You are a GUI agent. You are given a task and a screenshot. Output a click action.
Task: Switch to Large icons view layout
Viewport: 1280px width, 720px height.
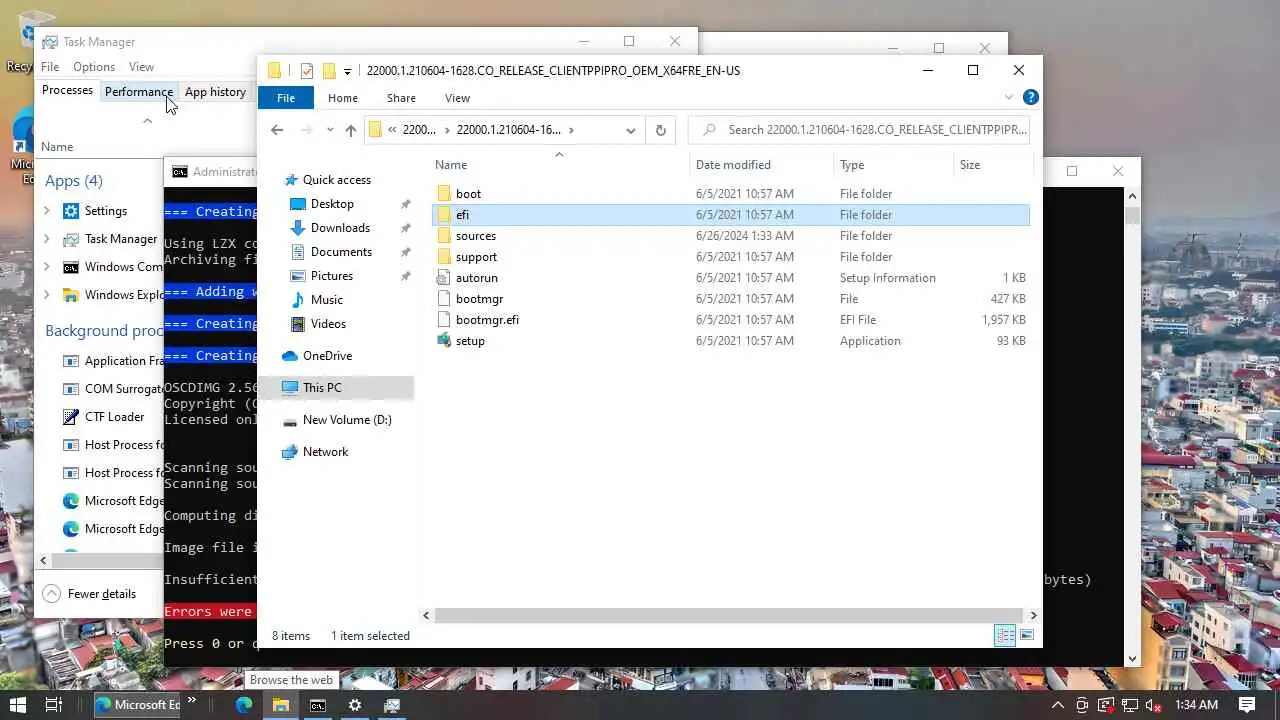pos(1026,636)
